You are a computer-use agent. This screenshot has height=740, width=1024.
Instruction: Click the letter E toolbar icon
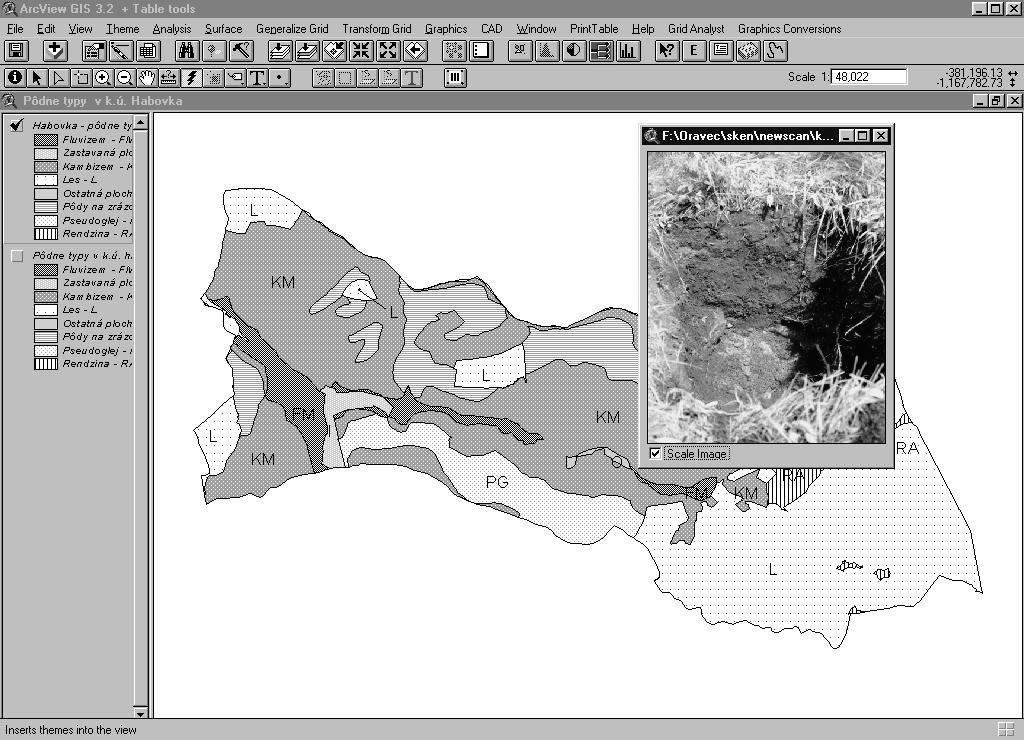click(694, 50)
